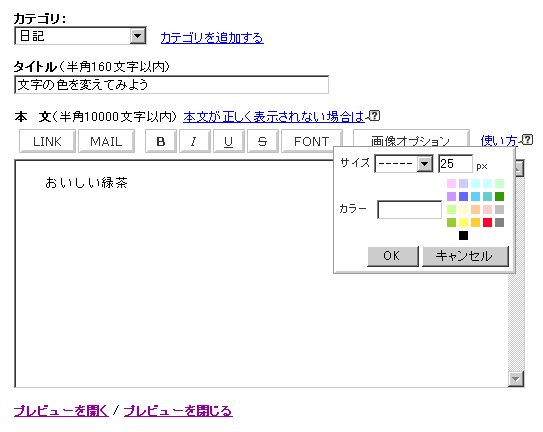This screenshot has width=543, height=432.
Task: Choose the teal color swatch
Action: point(487,196)
